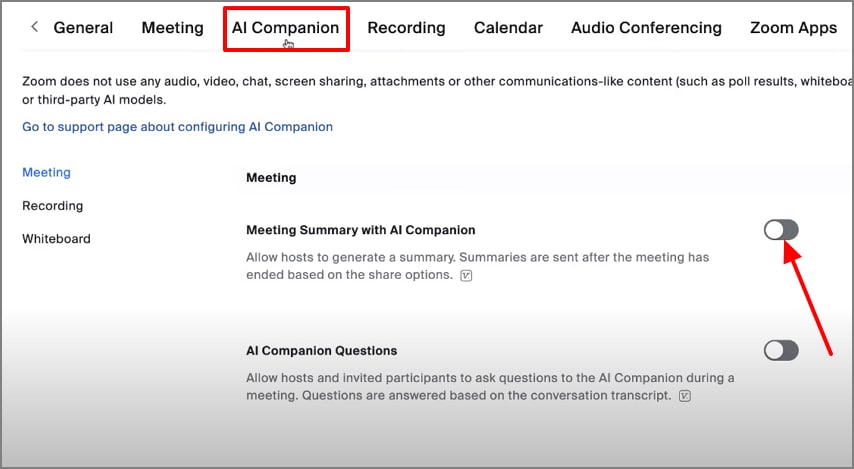Click the small icon after AI Companion Questions description
This screenshot has width=854, height=469.
[685, 396]
